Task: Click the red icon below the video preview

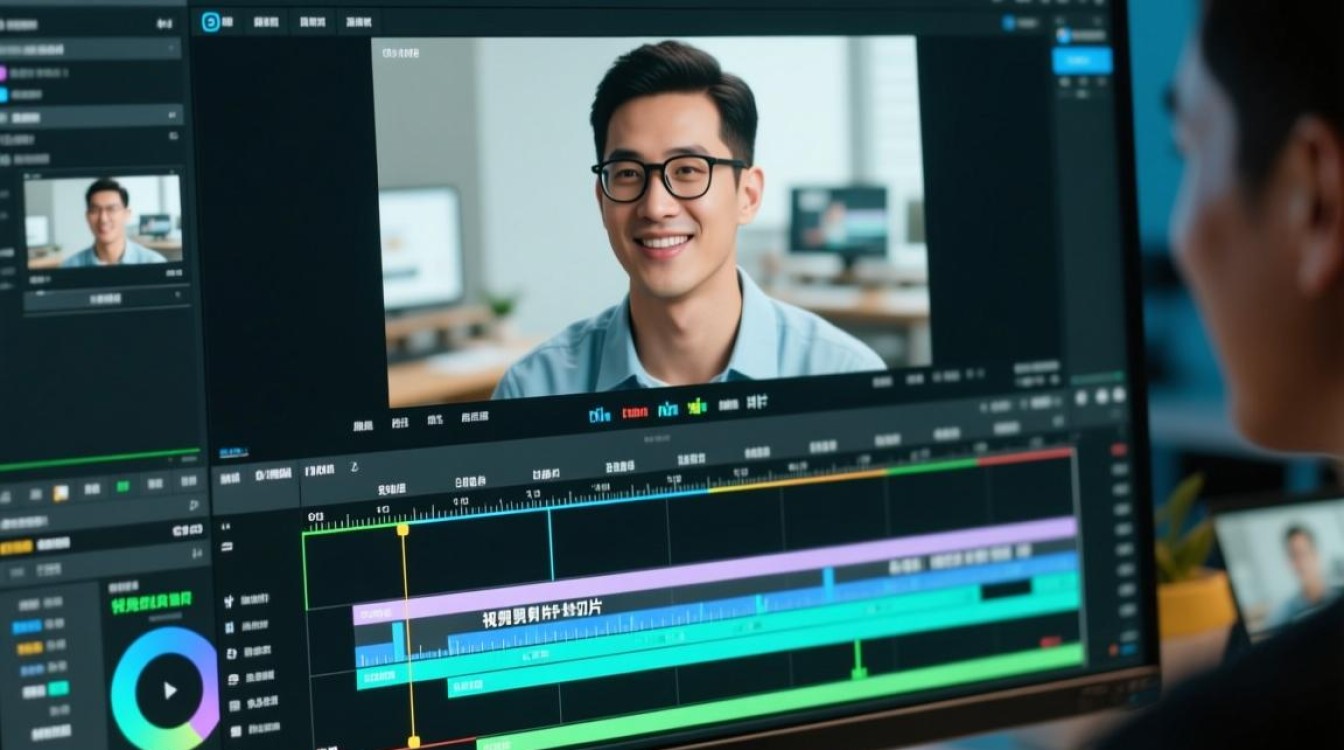Action: tap(635, 411)
